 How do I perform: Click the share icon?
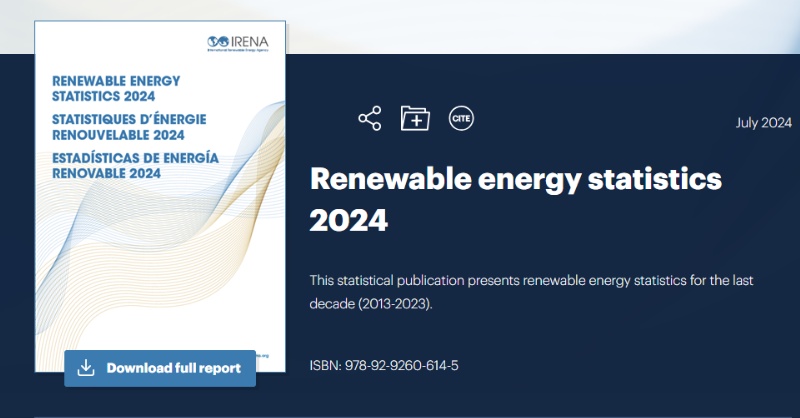coord(369,118)
